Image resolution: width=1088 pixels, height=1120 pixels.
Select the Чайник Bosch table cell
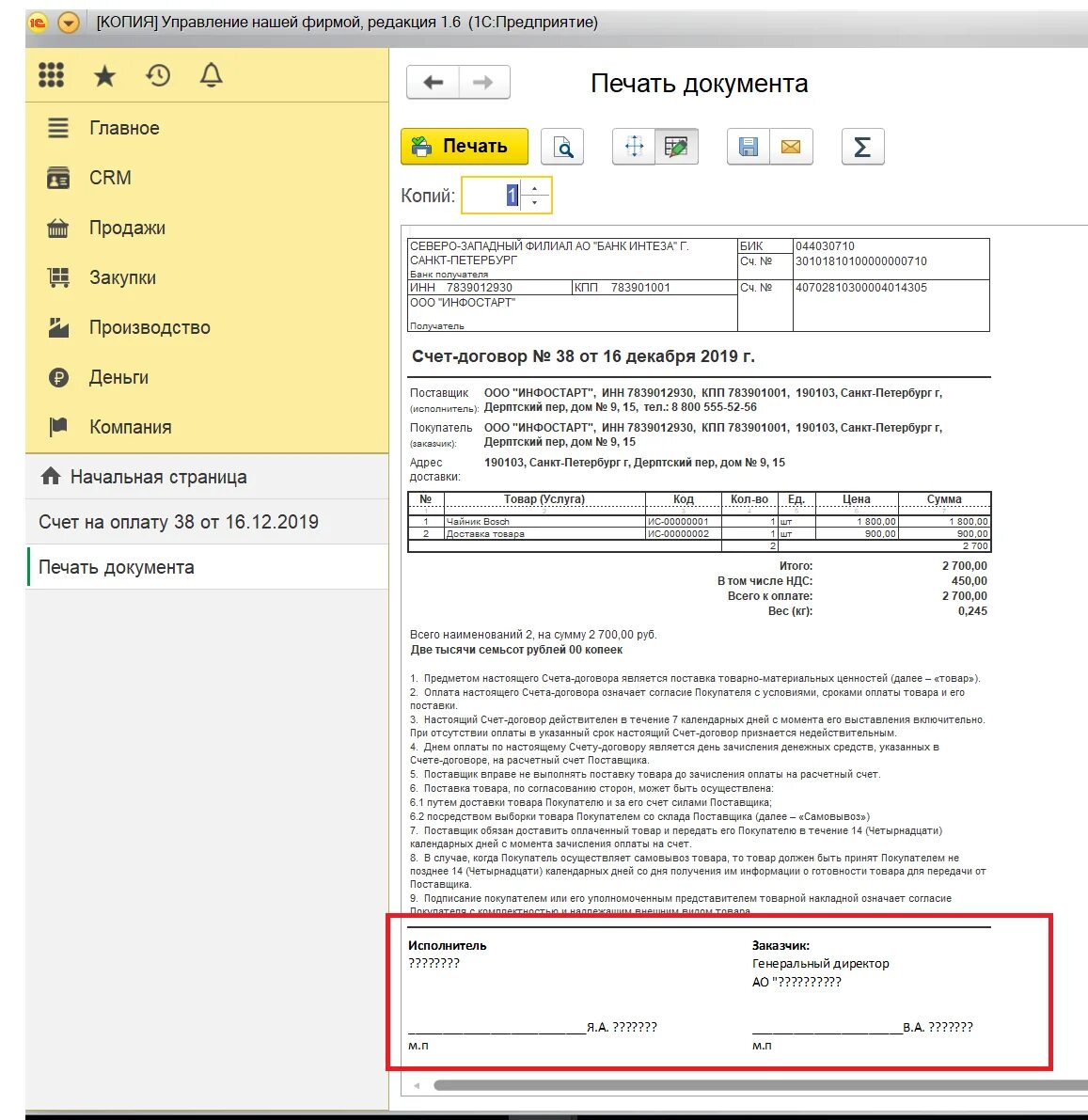544,521
